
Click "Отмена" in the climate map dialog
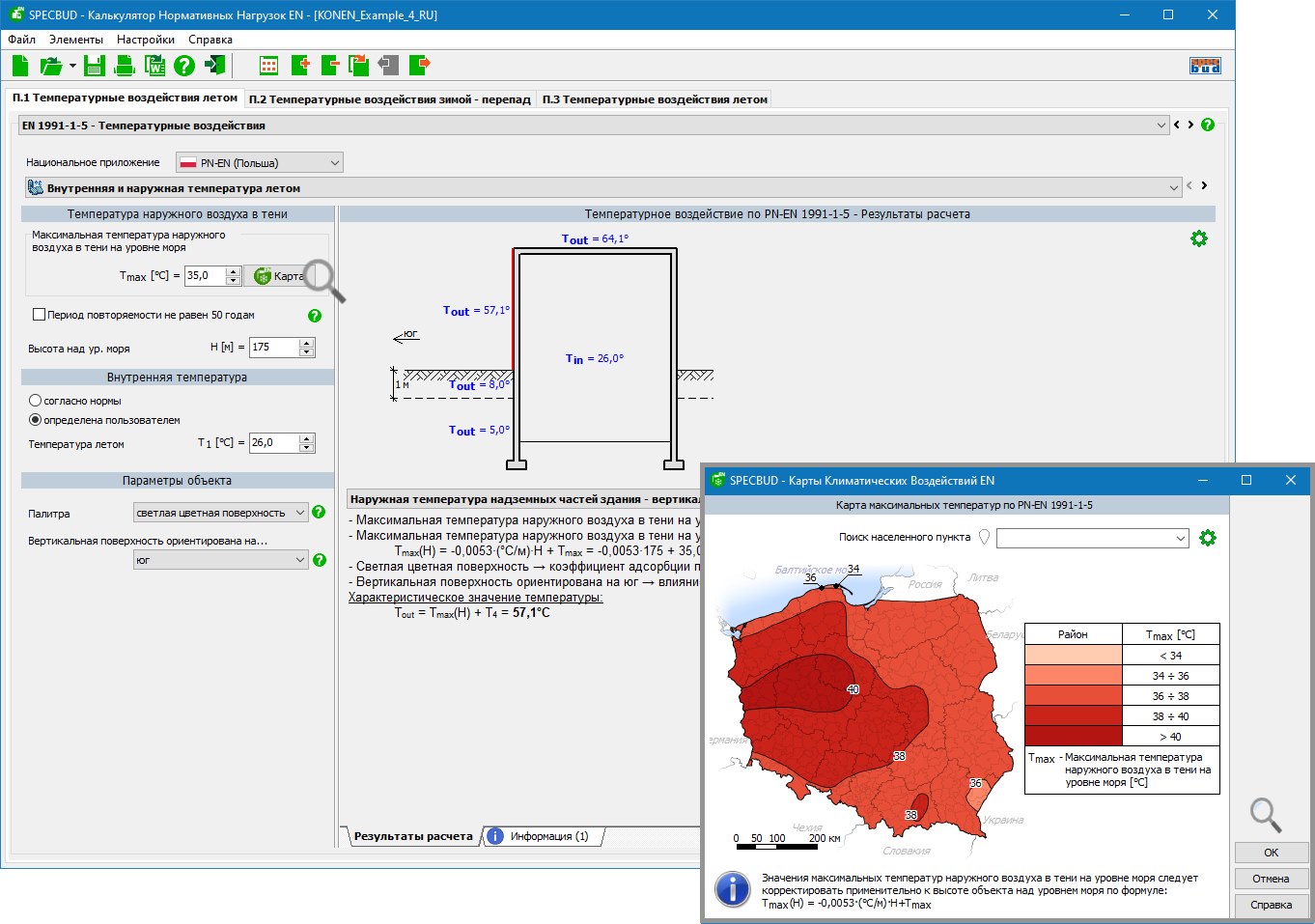(x=1271, y=879)
